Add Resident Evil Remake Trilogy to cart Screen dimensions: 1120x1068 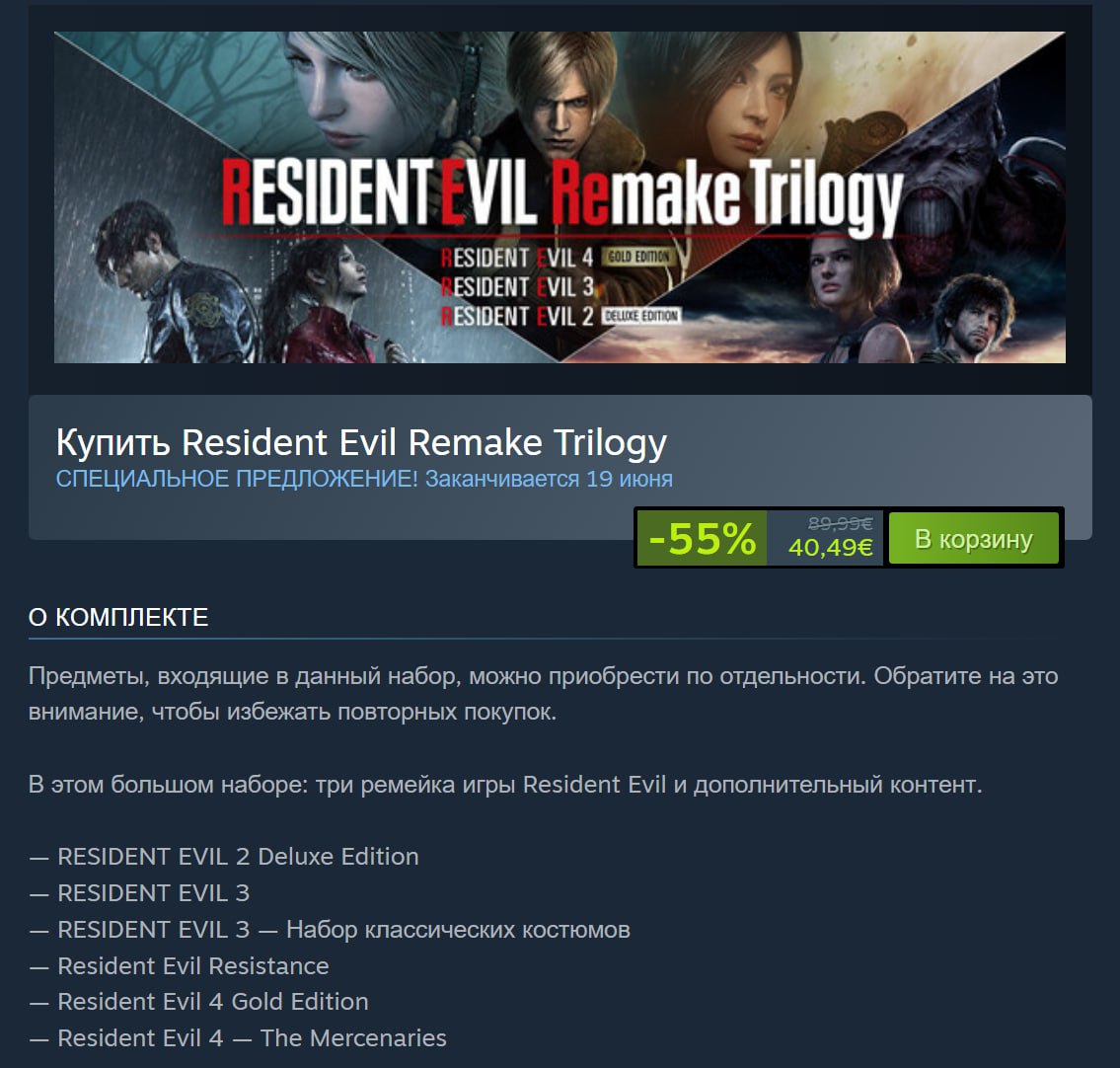974,538
